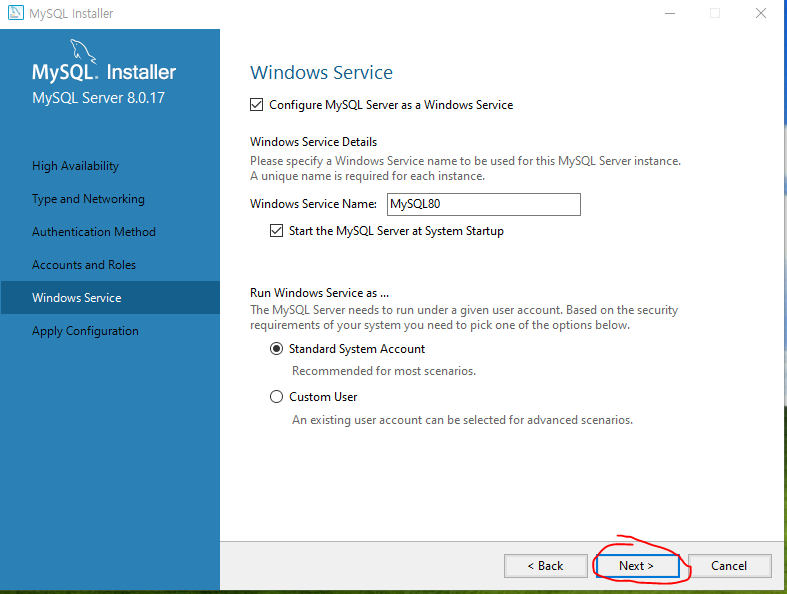The width and height of the screenshot is (787, 594).
Task: Choose the Custom User radio button
Action: (x=277, y=397)
